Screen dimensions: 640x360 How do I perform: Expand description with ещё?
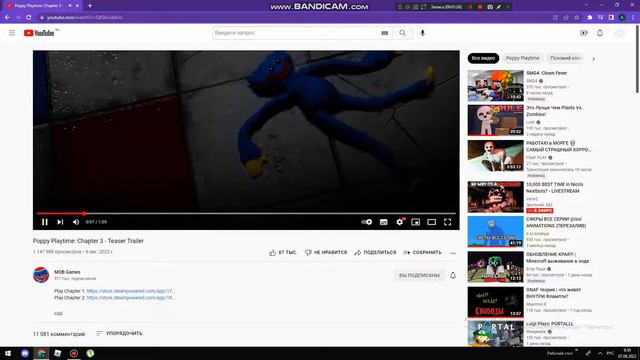(x=58, y=313)
